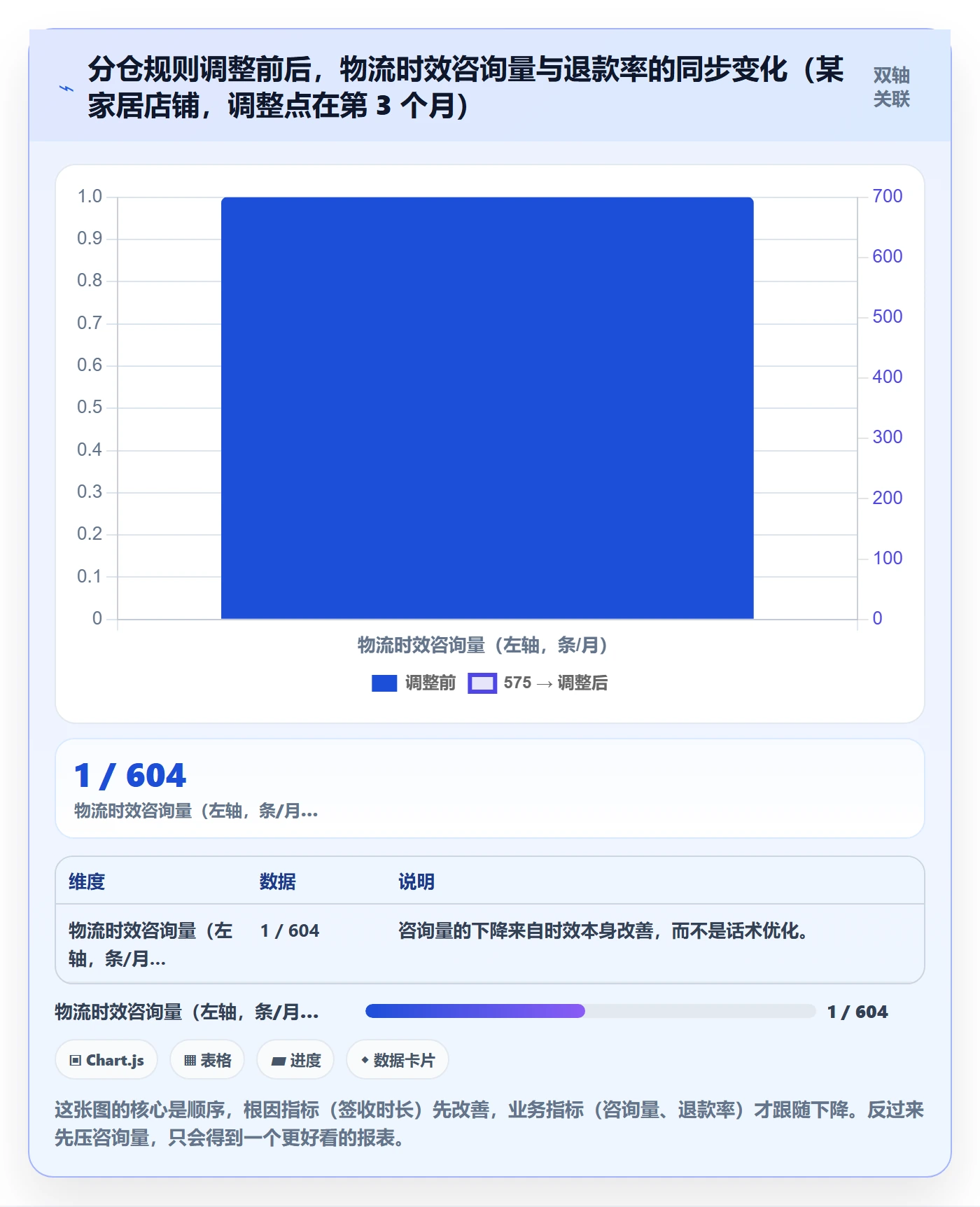This screenshot has height=1207, width=980.
Task: Click the chart title 分仓规则调整前后
Action: coord(465,88)
